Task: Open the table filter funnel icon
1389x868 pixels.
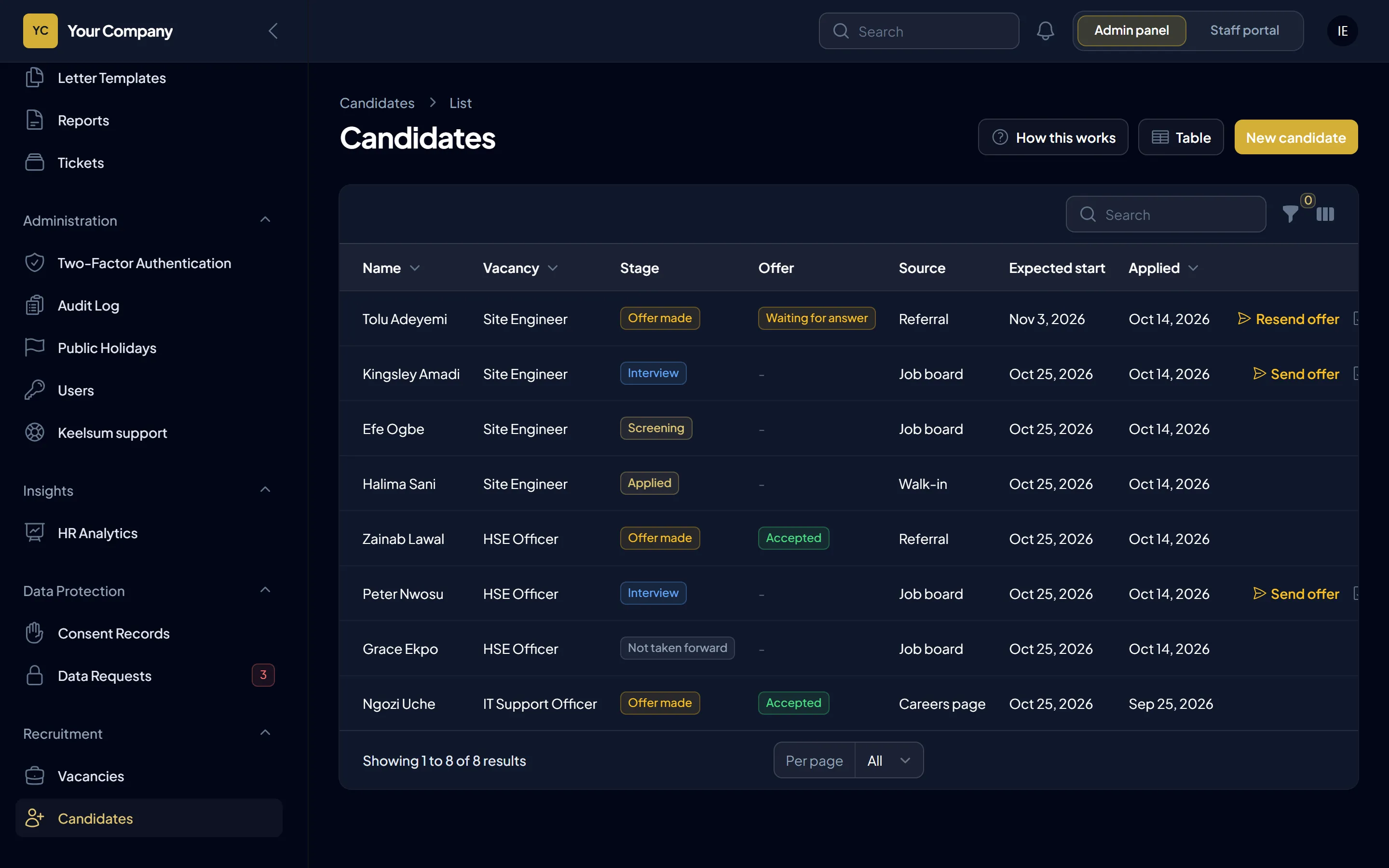Action: tap(1290, 214)
